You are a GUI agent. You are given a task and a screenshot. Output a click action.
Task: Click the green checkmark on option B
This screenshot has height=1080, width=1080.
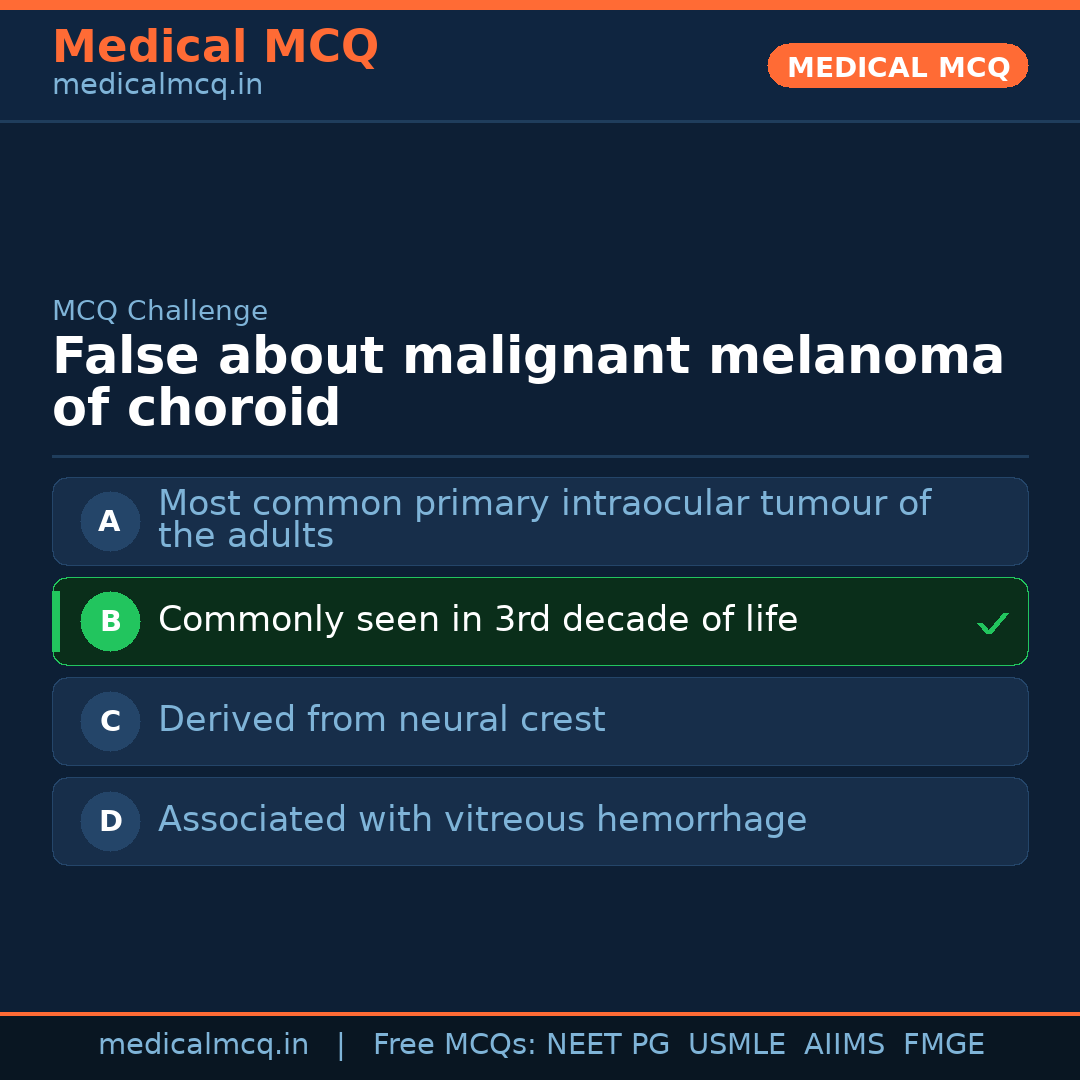(x=992, y=624)
